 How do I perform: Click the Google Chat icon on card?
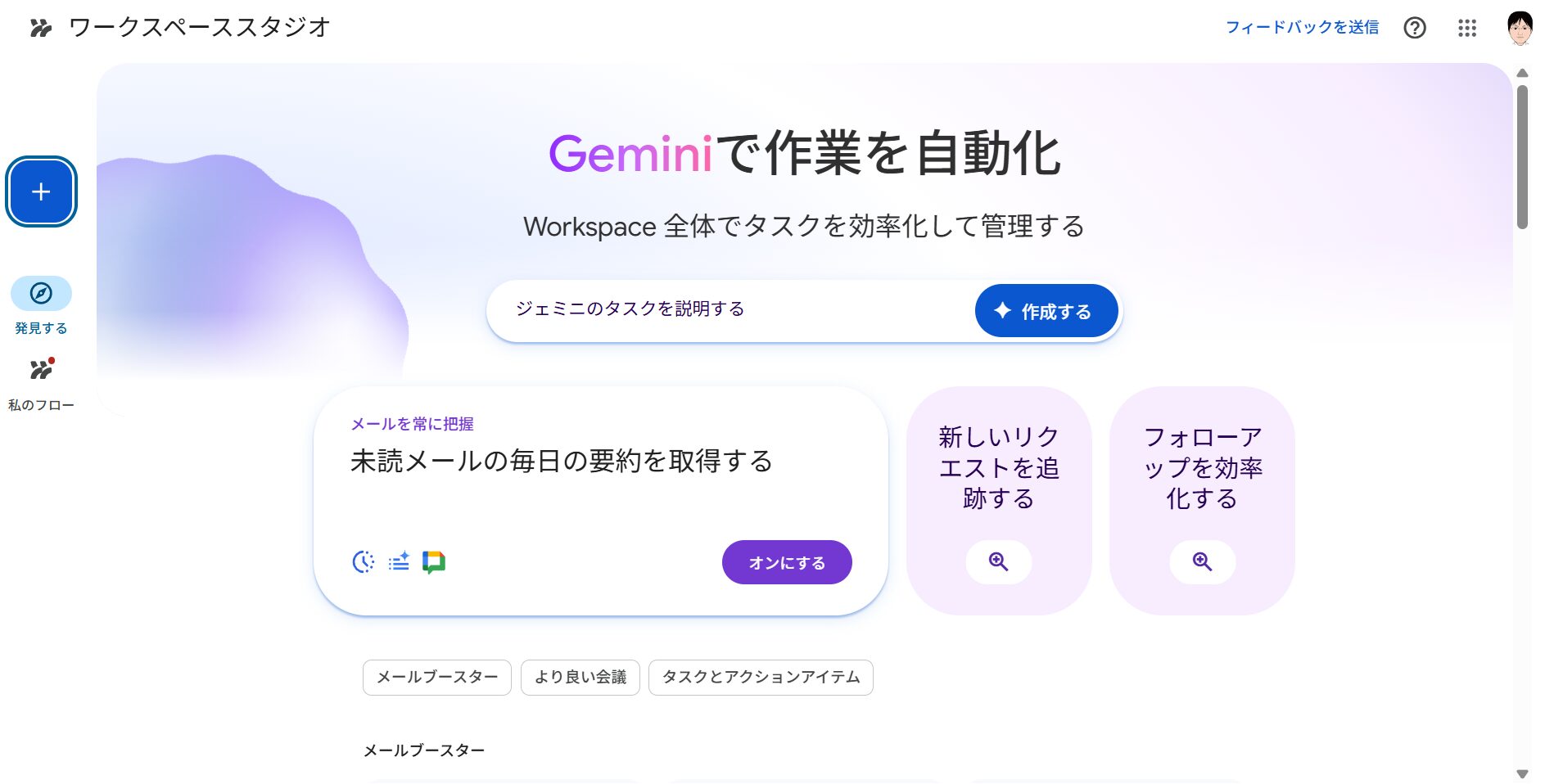[434, 562]
